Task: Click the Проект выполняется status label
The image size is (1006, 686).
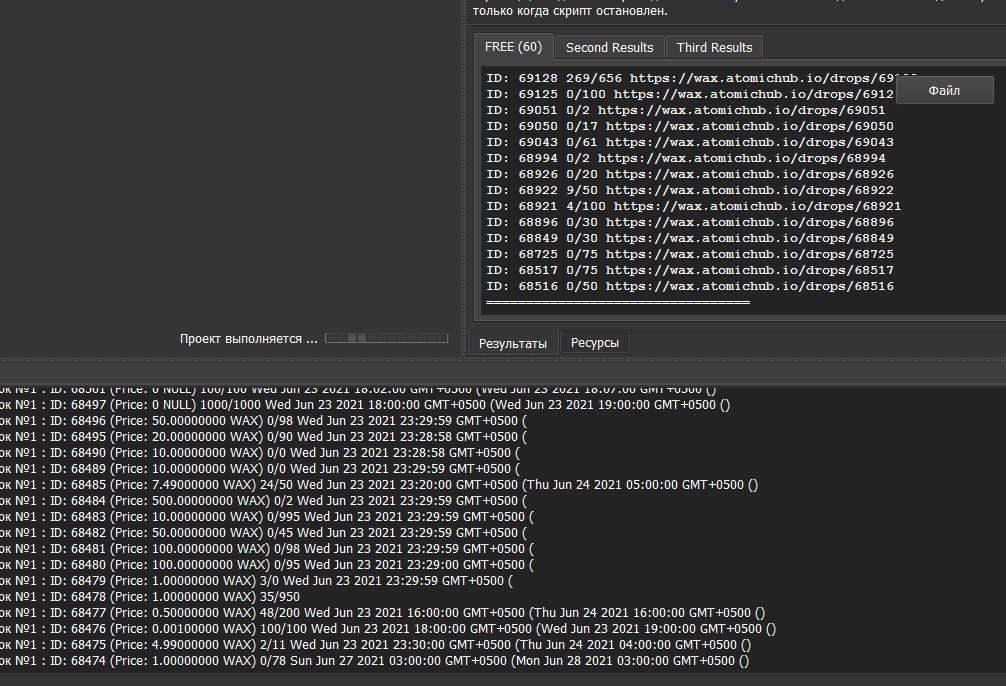Action: [x=248, y=339]
